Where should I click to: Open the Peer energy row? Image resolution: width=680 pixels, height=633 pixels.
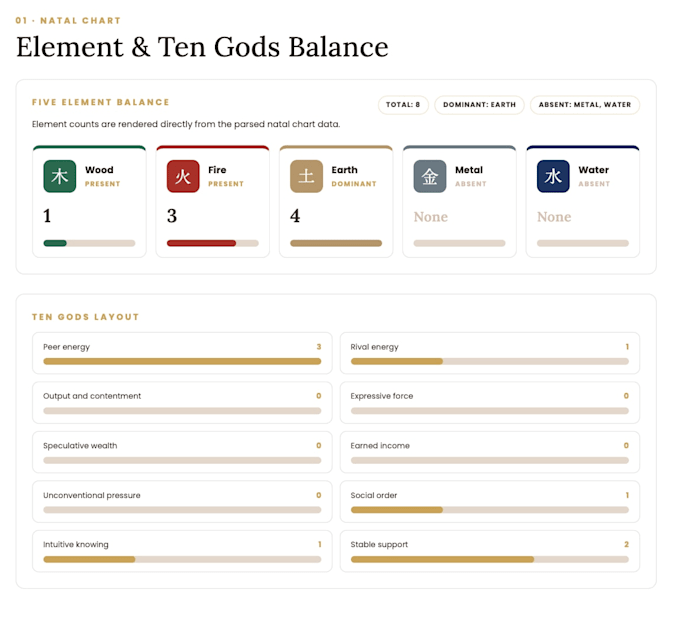(x=182, y=353)
